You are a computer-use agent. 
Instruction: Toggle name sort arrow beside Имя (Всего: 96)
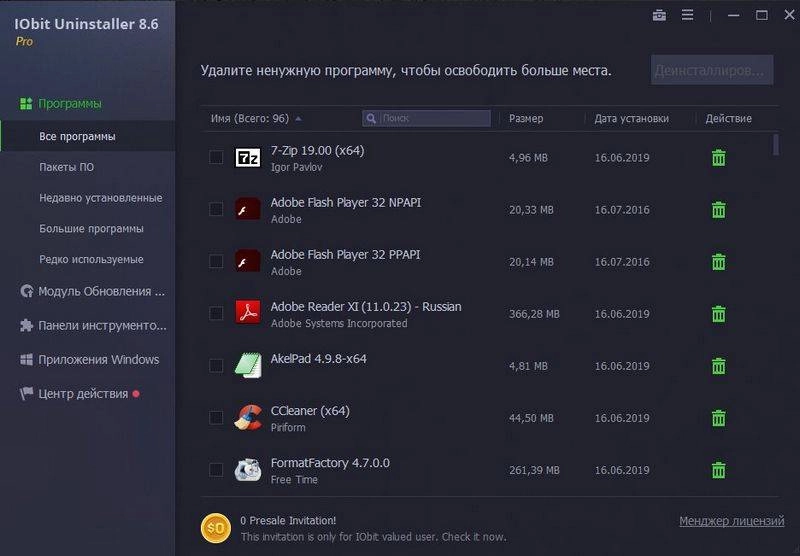click(x=298, y=119)
